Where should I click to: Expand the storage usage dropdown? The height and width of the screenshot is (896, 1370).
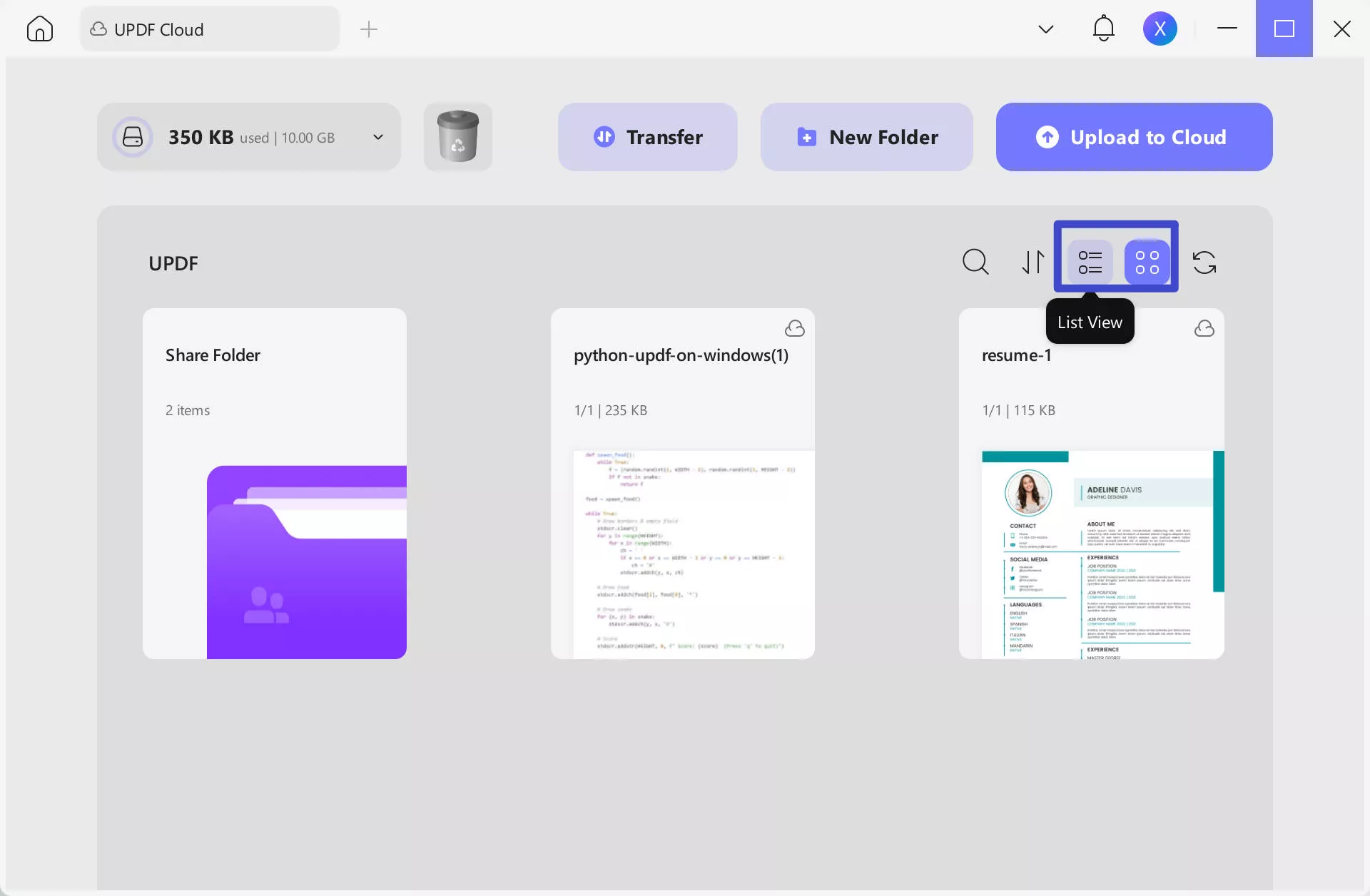(x=378, y=137)
